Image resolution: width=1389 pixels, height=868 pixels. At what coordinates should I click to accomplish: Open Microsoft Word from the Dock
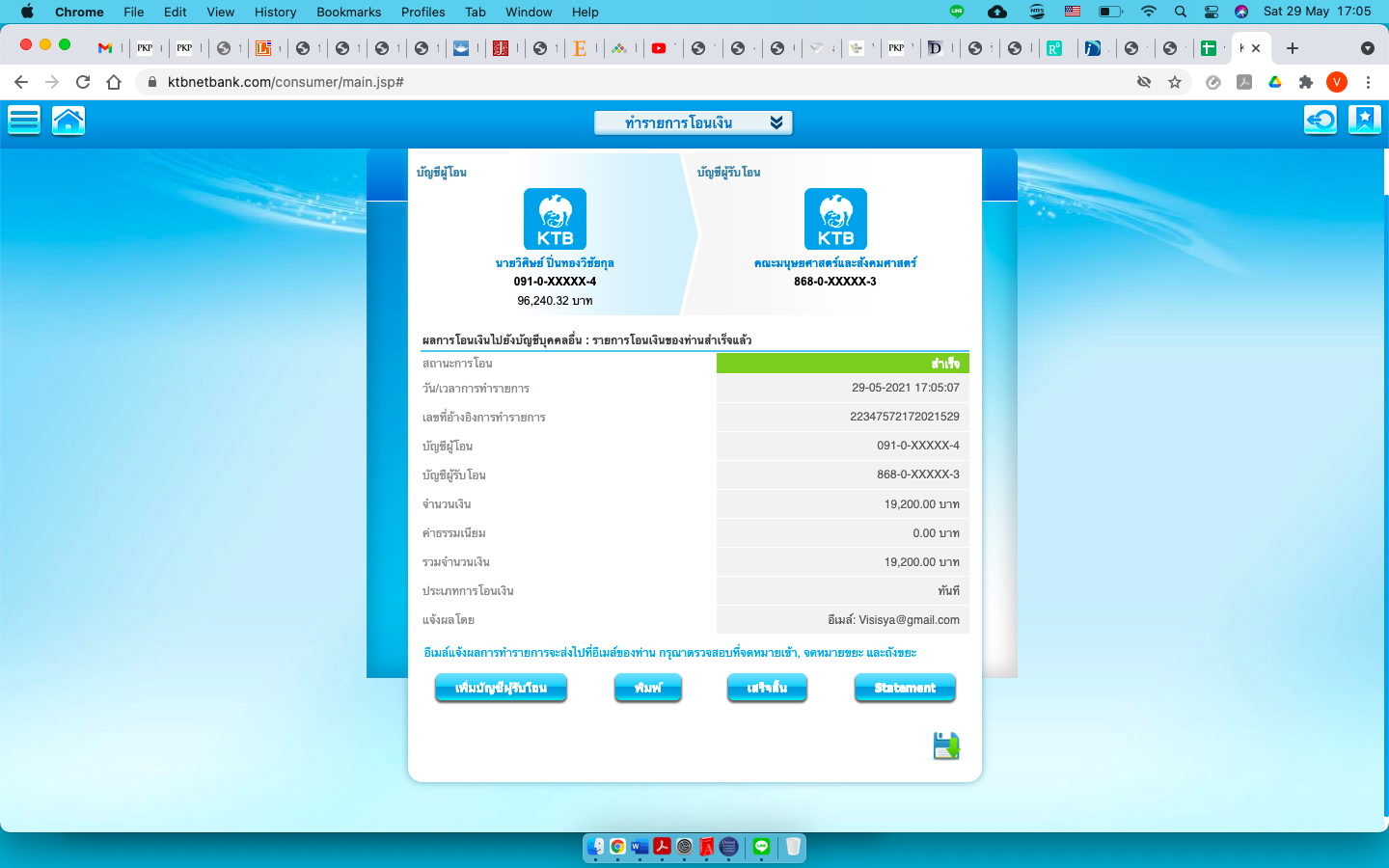[640, 846]
